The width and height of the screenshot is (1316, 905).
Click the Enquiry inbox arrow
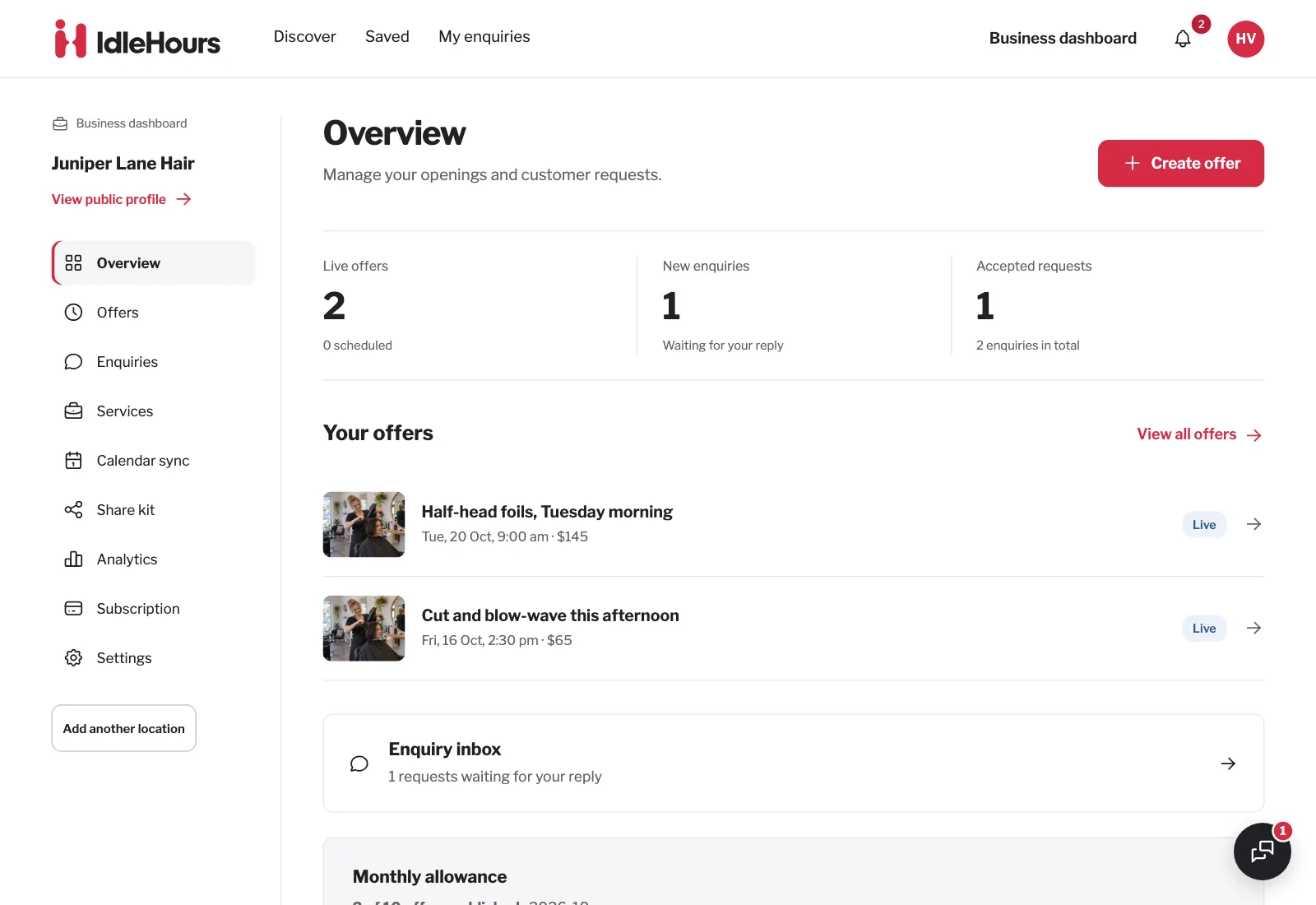1228,763
